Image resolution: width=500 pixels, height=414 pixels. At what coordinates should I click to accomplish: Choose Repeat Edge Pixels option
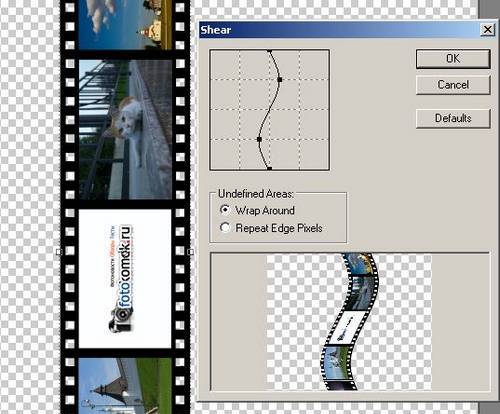coord(271,228)
